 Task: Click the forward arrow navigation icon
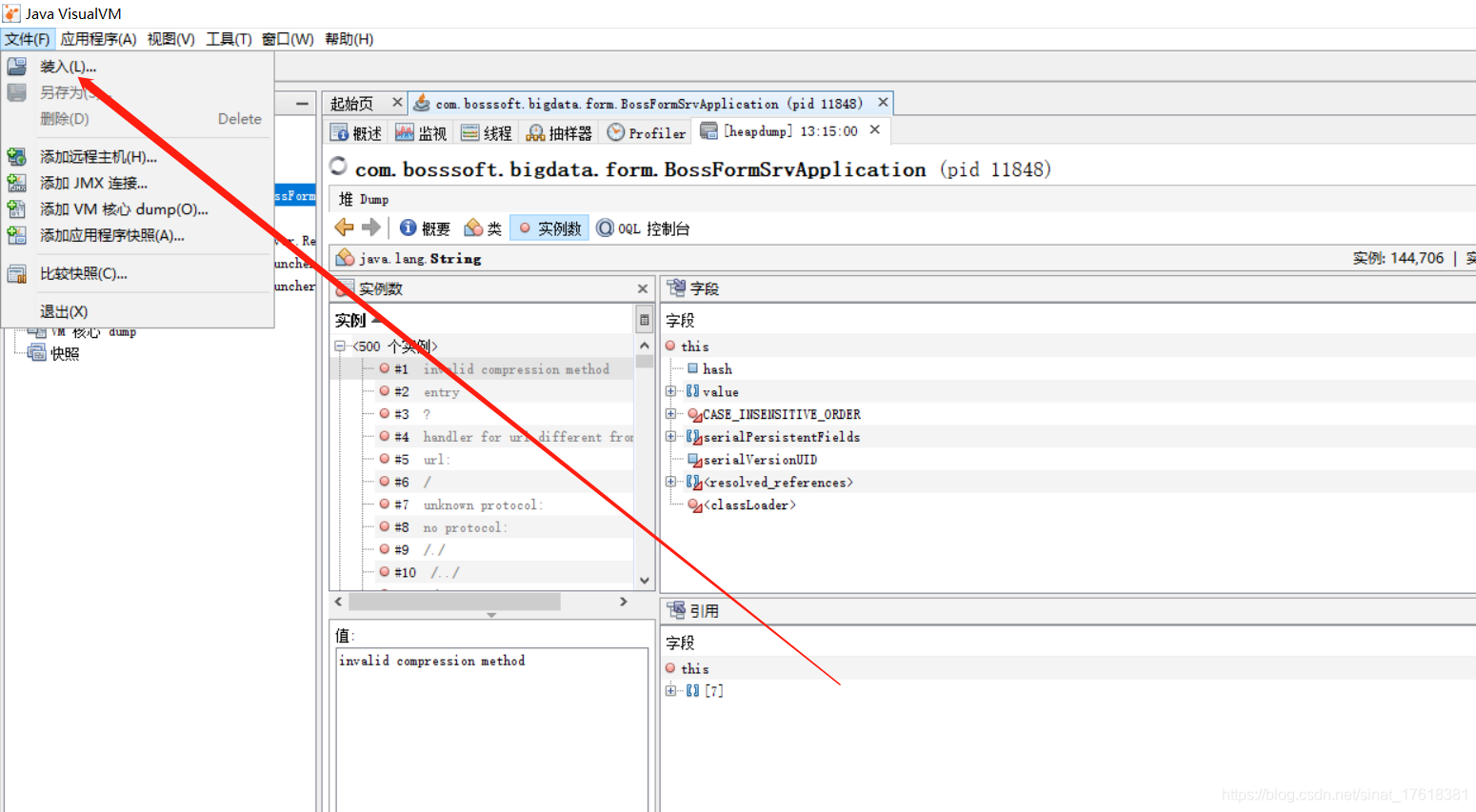pos(371,228)
